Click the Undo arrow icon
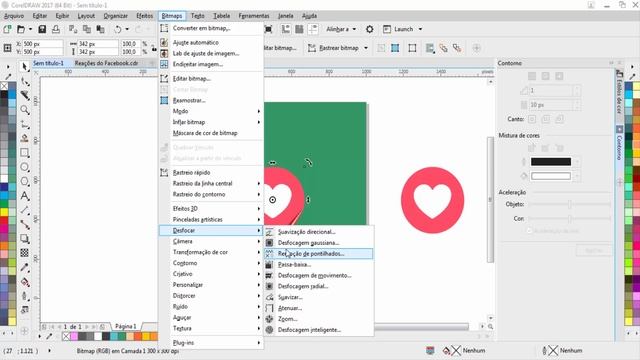Image resolution: width=640 pixels, height=360 pixels. click(118, 29)
